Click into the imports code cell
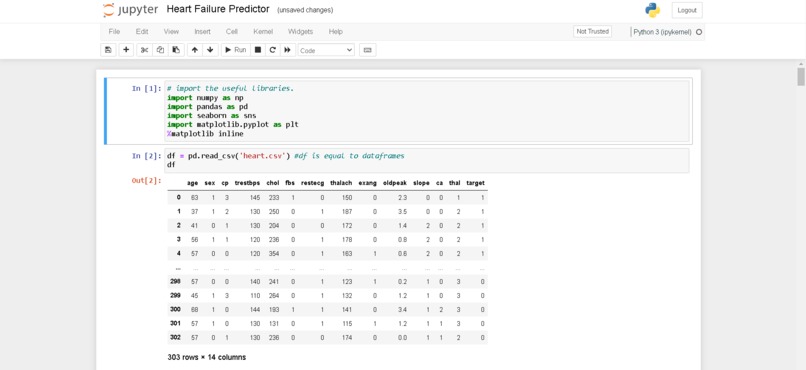This screenshot has height=370, width=806. (x=427, y=111)
